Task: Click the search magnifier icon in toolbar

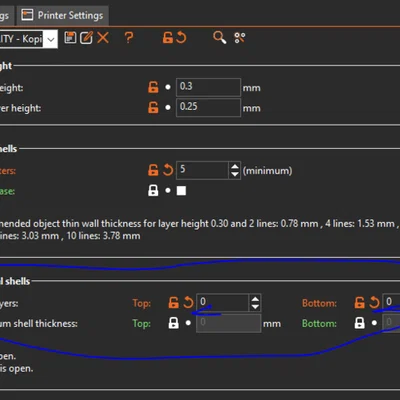Action: pyautogui.click(x=219, y=37)
